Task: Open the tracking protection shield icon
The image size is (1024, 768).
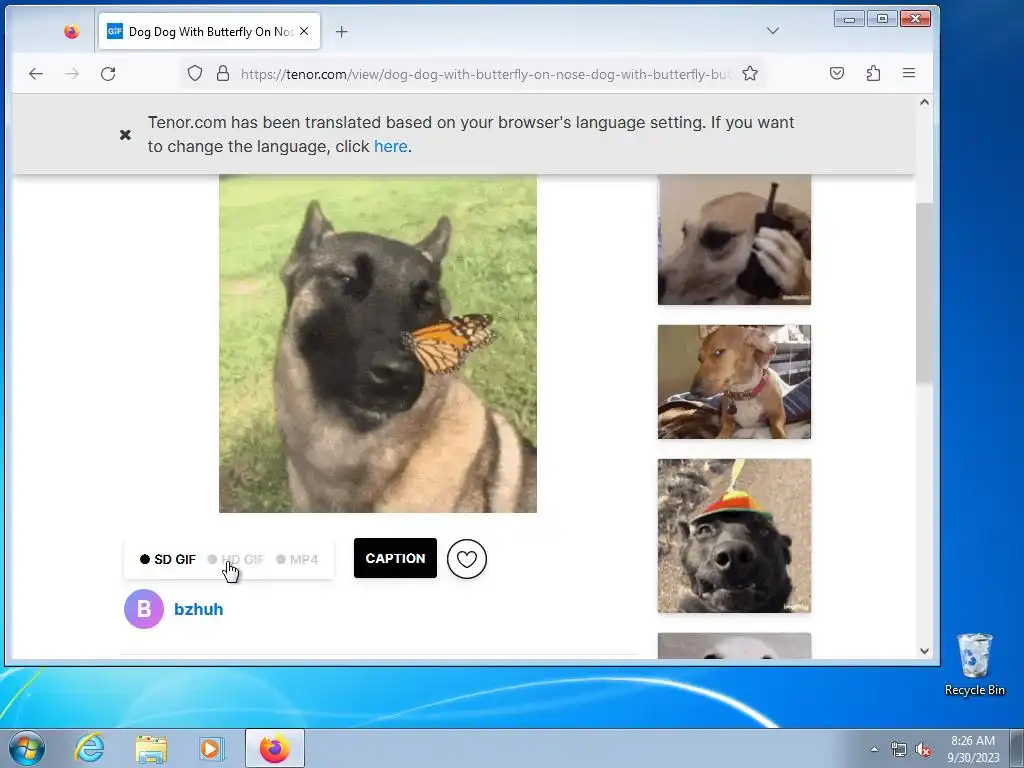Action: 195,73
